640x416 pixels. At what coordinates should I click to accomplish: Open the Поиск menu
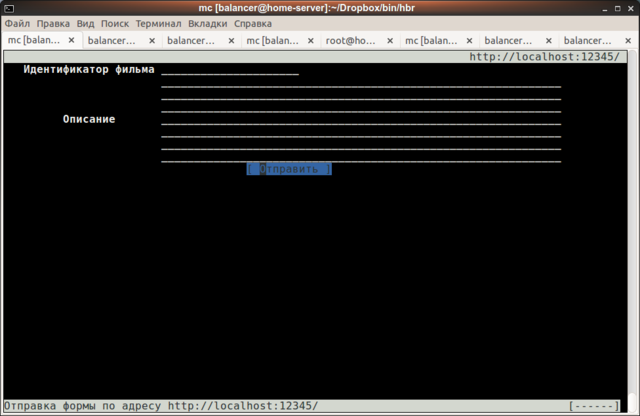pyautogui.click(x=115, y=23)
